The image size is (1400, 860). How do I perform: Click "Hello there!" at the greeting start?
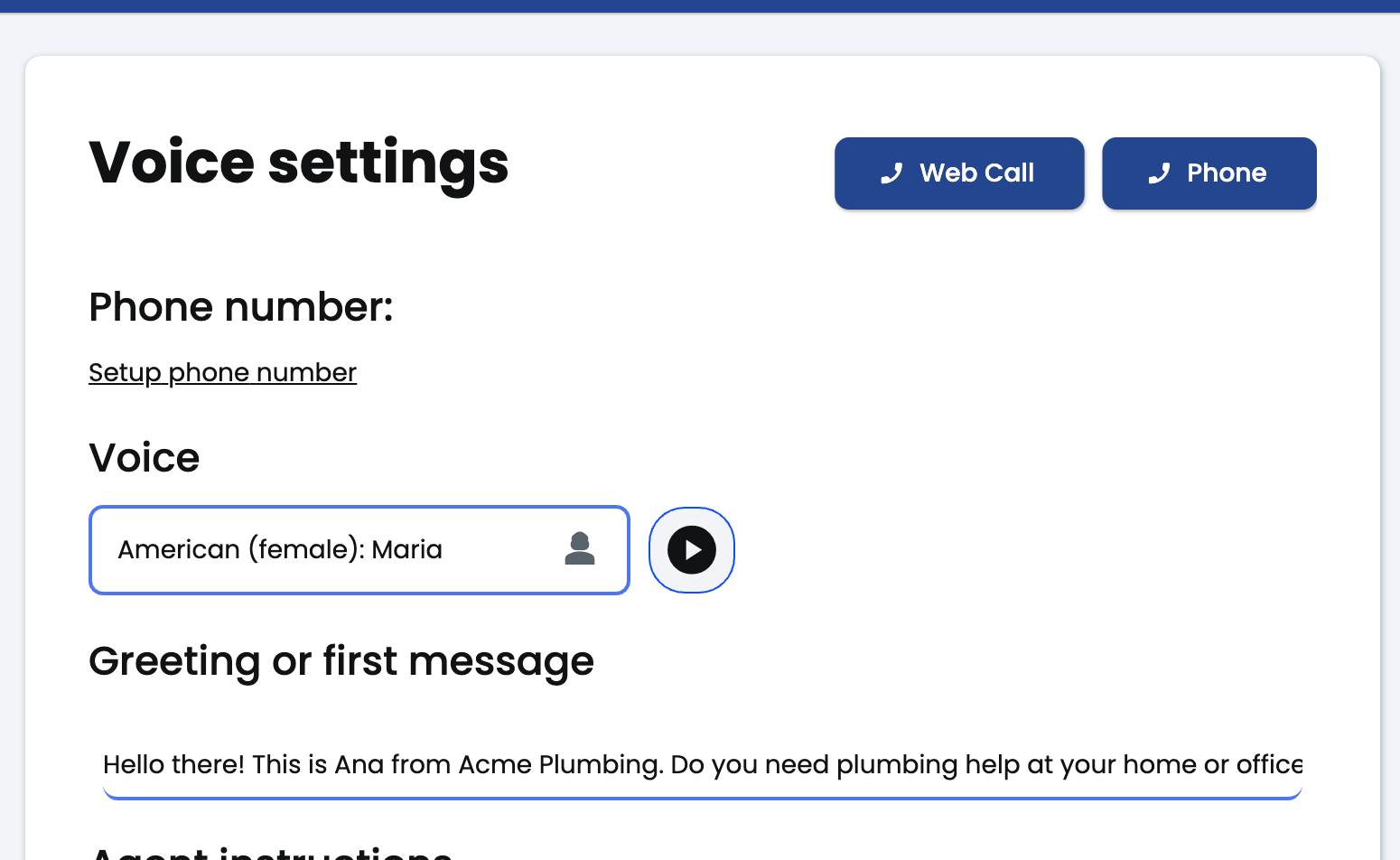pos(173,764)
